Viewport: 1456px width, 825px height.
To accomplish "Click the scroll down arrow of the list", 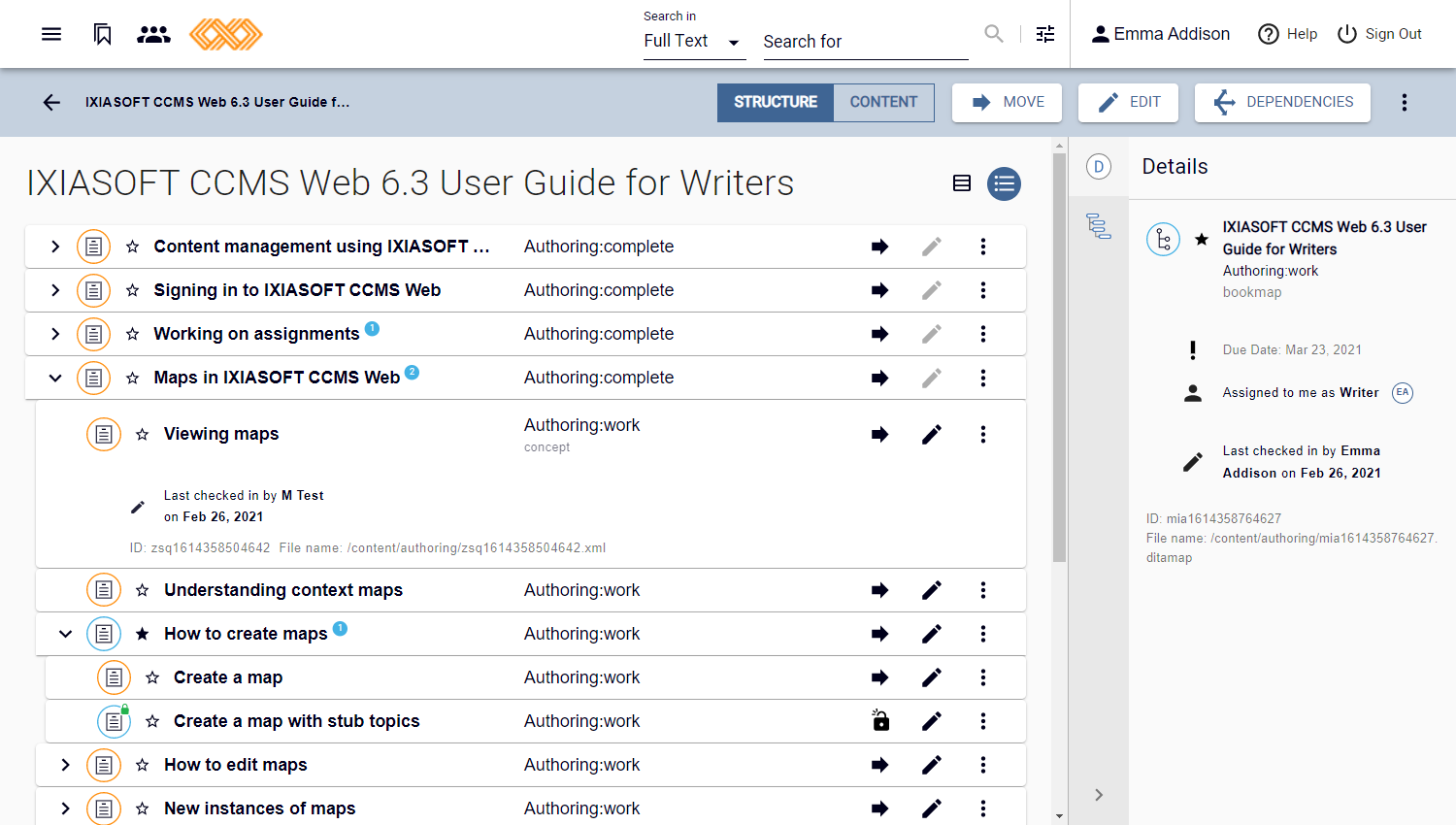I will point(1059,817).
